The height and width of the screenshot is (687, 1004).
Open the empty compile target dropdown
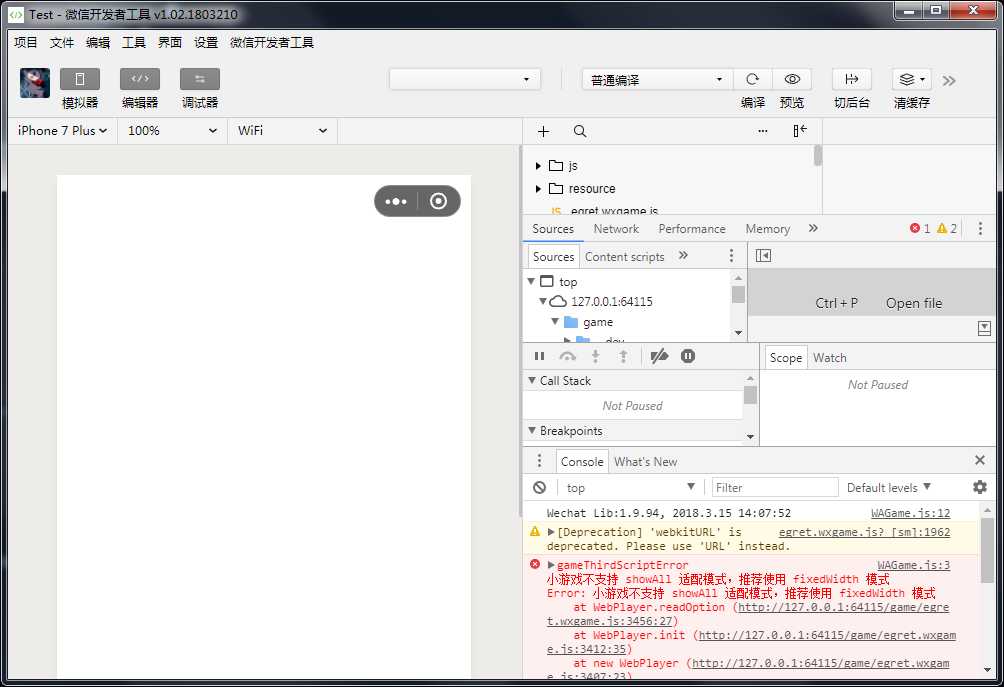click(x=465, y=79)
